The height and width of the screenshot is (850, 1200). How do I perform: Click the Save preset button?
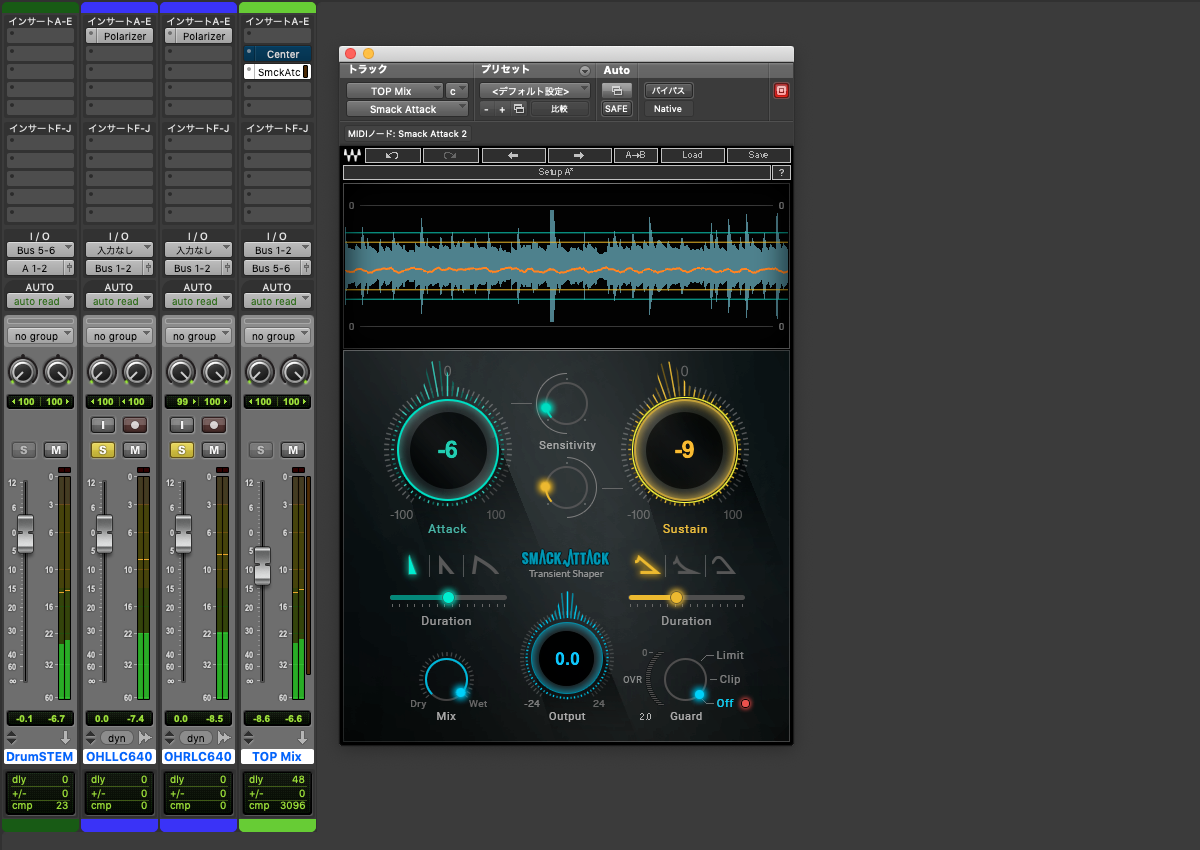[759, 155]
